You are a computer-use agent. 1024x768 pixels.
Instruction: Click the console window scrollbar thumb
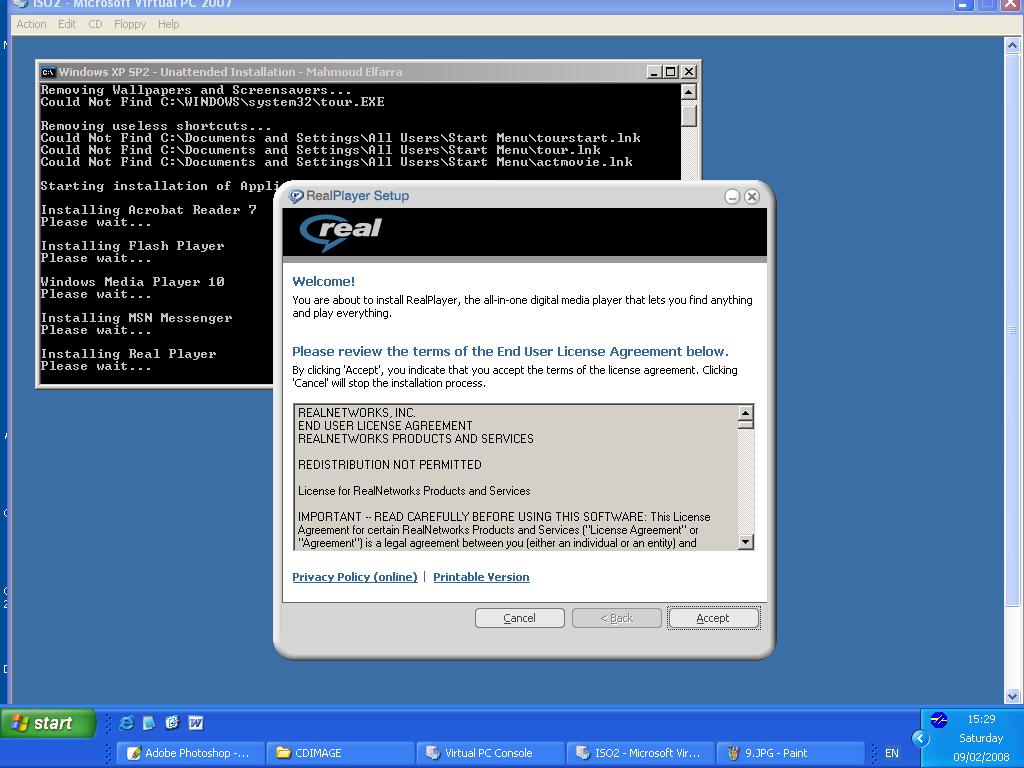[x=688, y=115]
